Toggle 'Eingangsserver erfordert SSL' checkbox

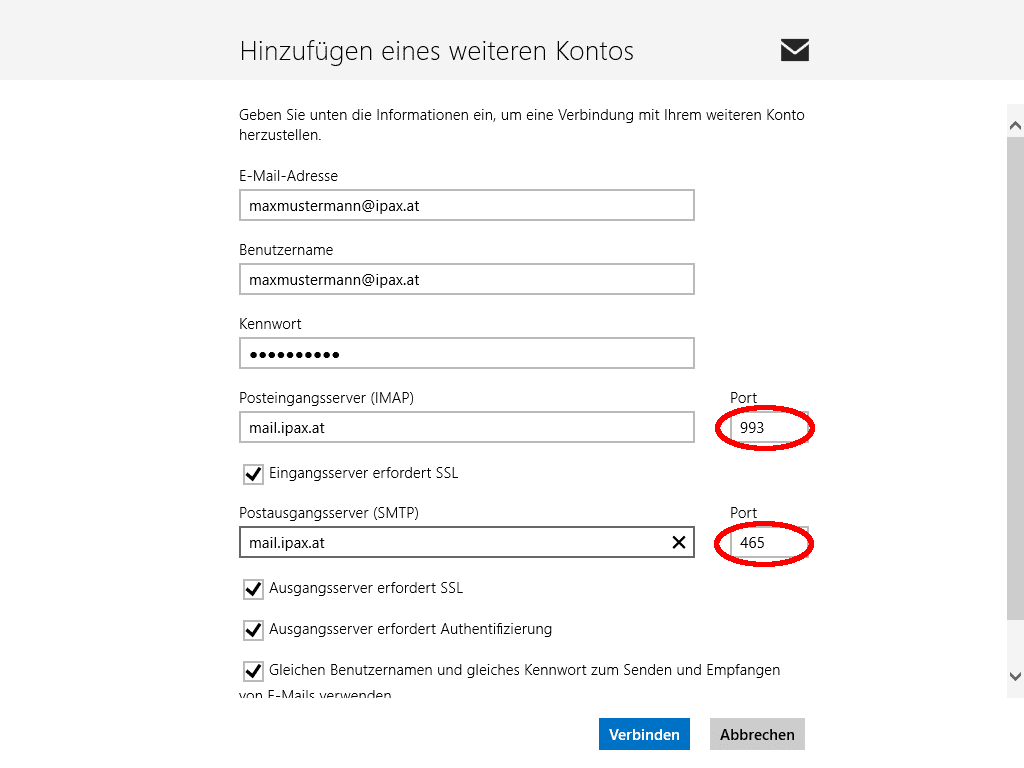coord(253,473)
